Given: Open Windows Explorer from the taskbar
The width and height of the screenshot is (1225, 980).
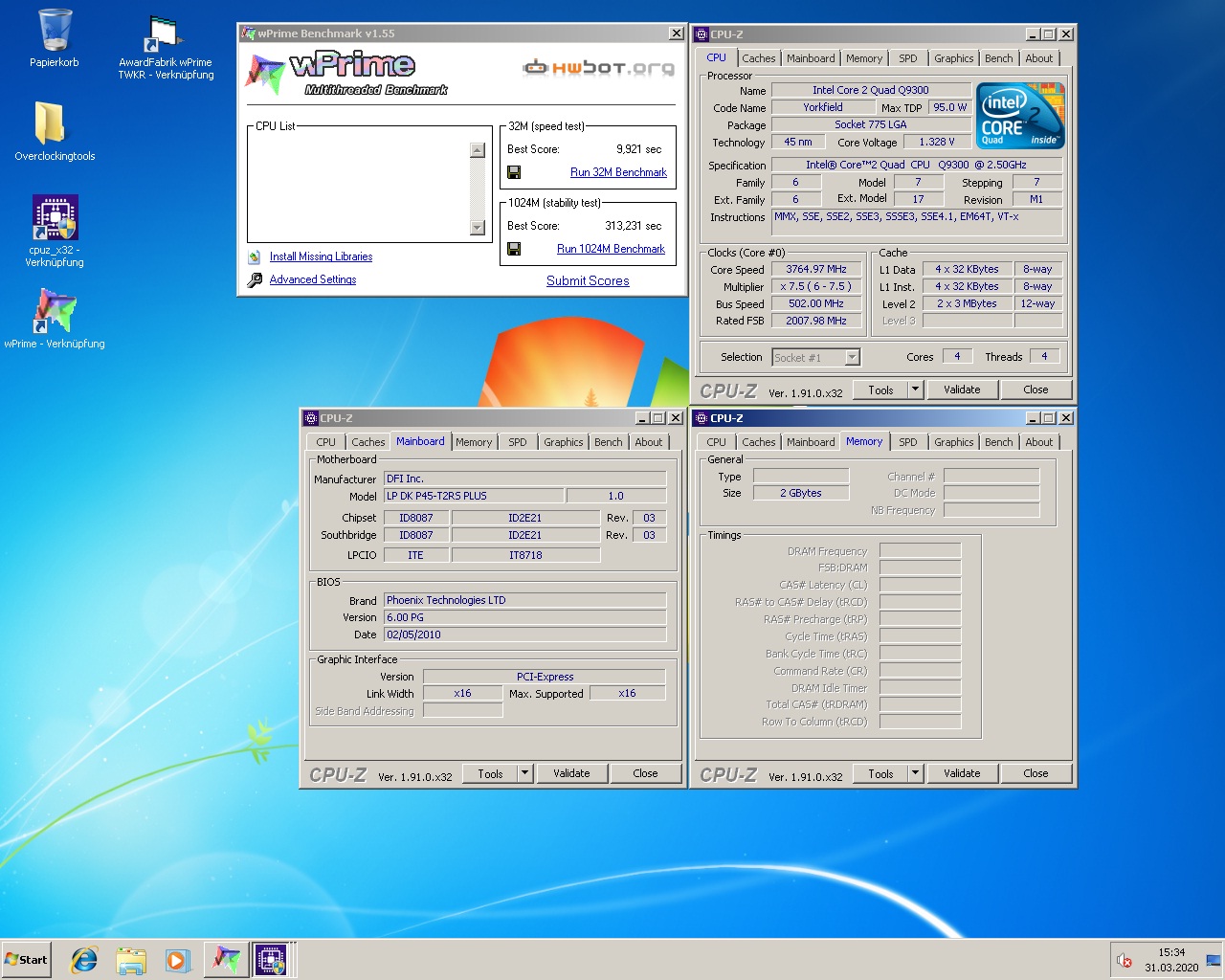Looking at the screenshot, I should 131,960.
